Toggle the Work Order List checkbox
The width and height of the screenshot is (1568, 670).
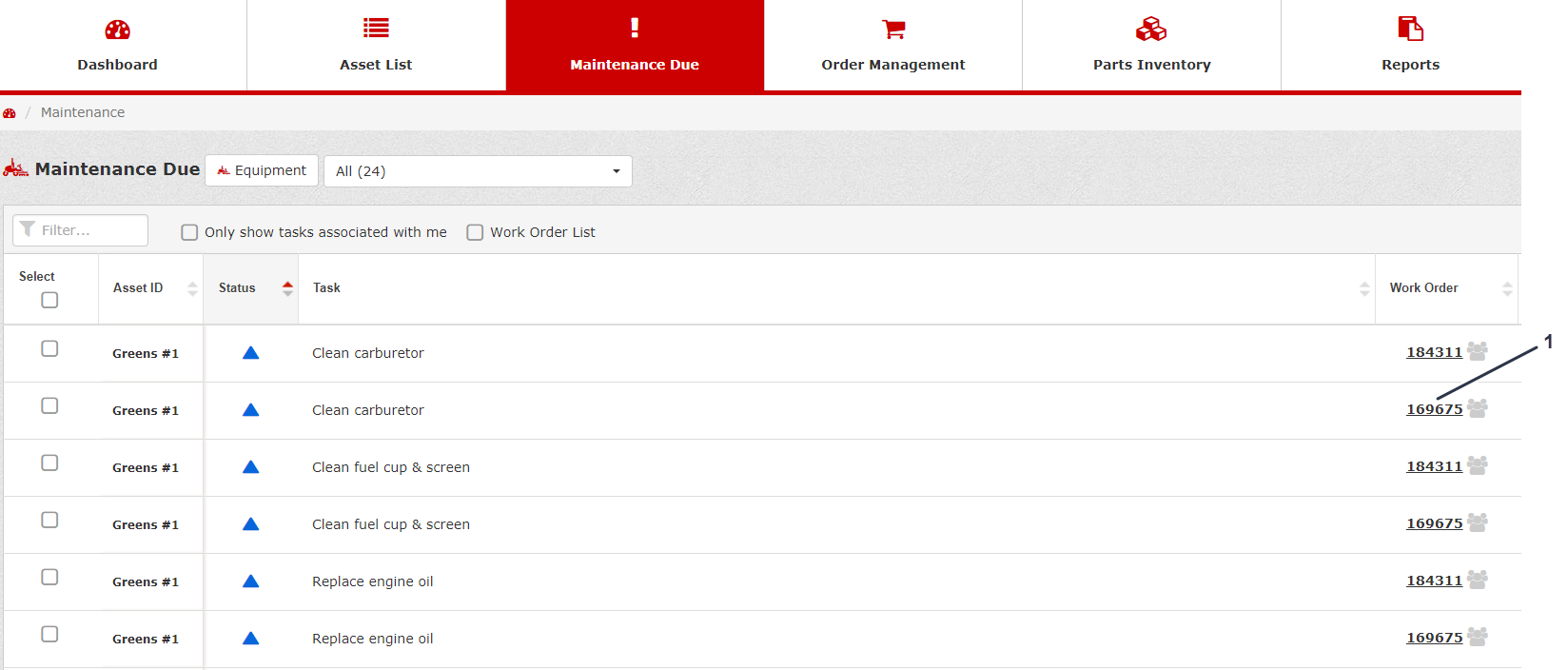(475, 232)
